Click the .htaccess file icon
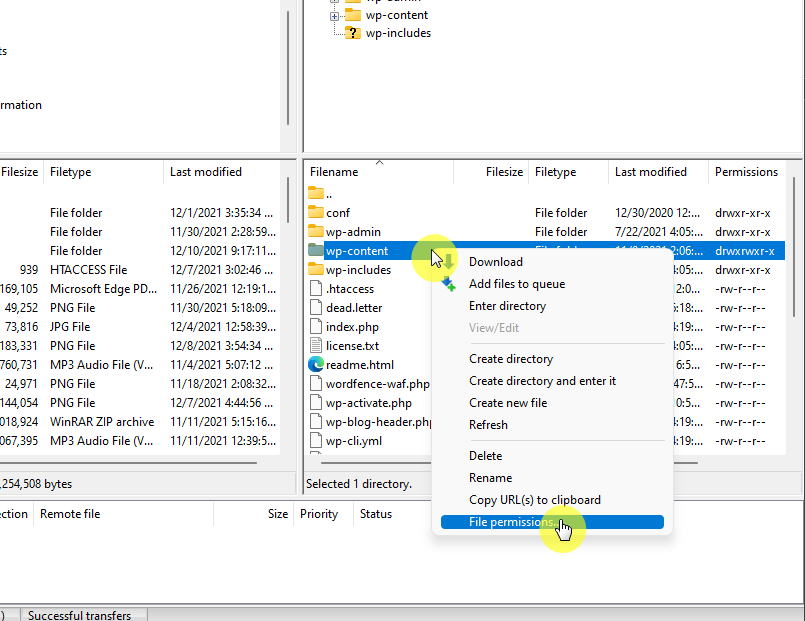Viewport: 805px width, 621px height. 316,288
